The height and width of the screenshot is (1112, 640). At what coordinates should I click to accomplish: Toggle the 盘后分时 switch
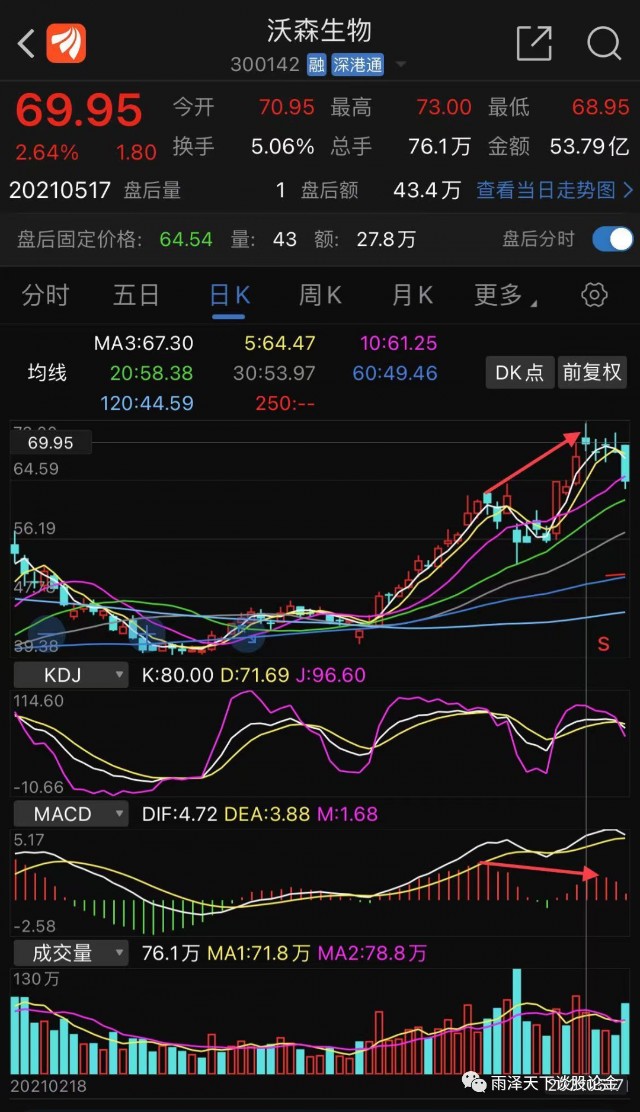(612, 239)
